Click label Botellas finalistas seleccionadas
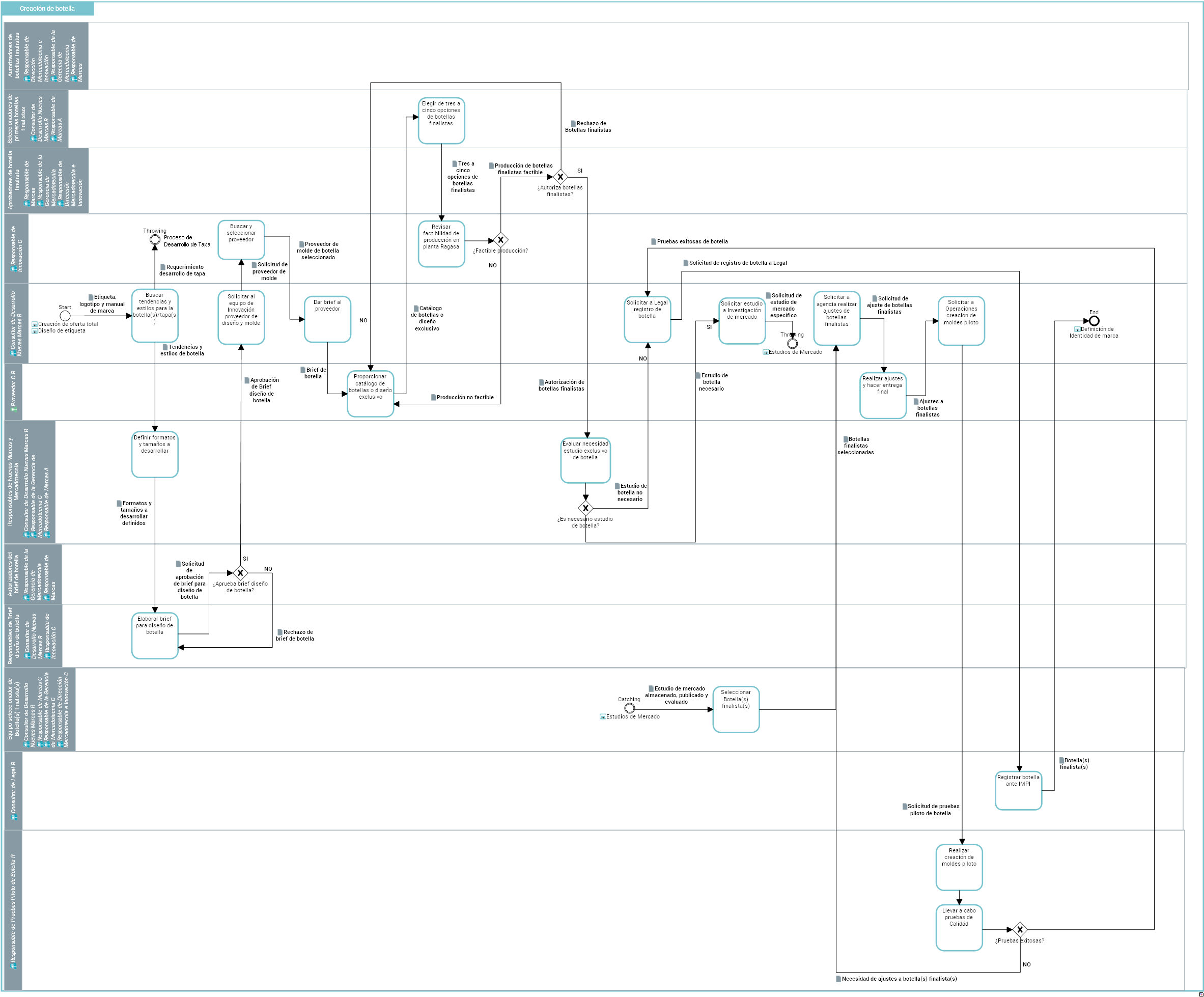1204x997 pixels. click(x=856, y=446)
